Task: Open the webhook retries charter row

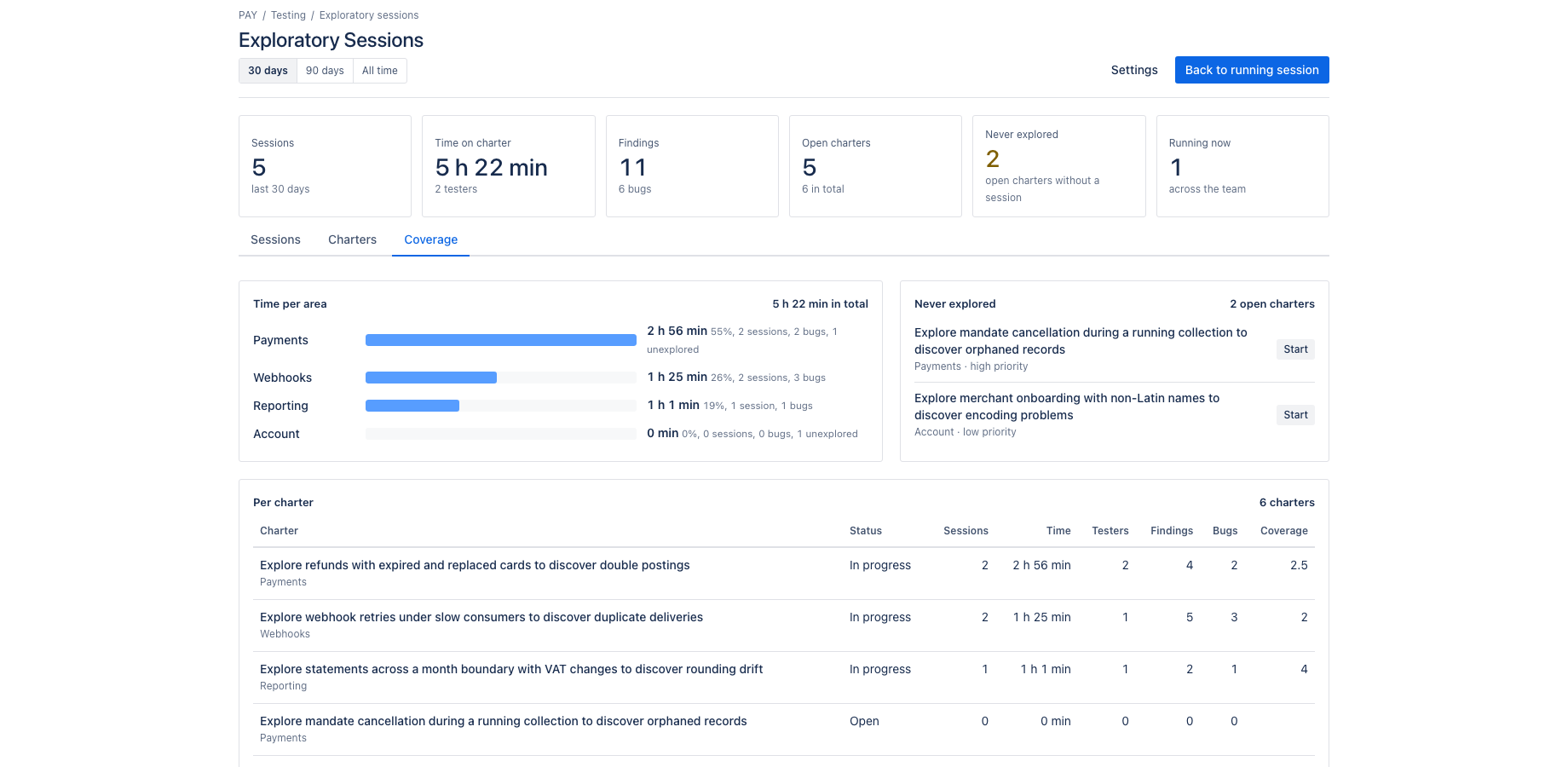Action: [x=784, y=626]
